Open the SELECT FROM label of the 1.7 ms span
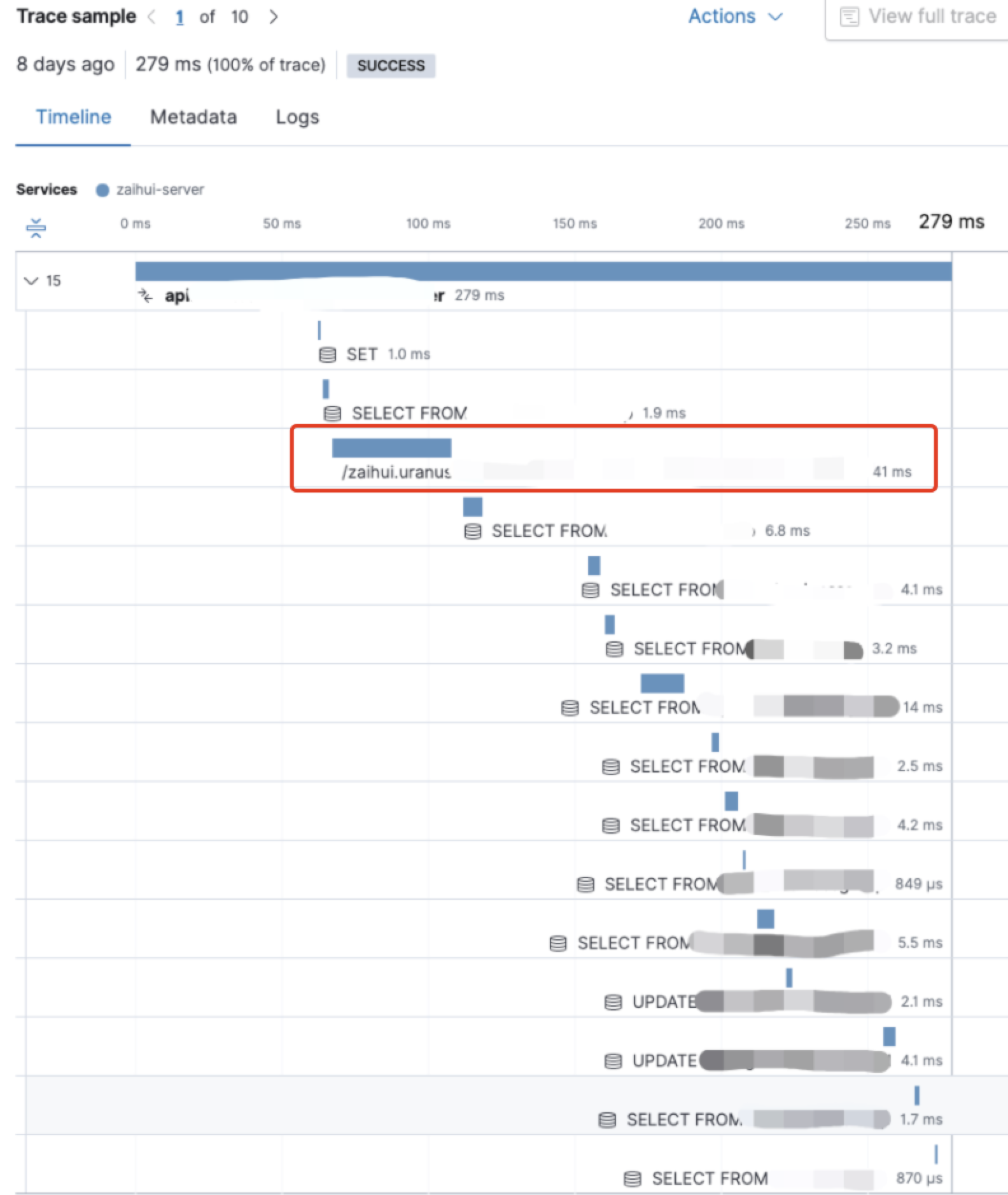The width and height of the screenshot is (1008, 1195). pos(684,1120)
